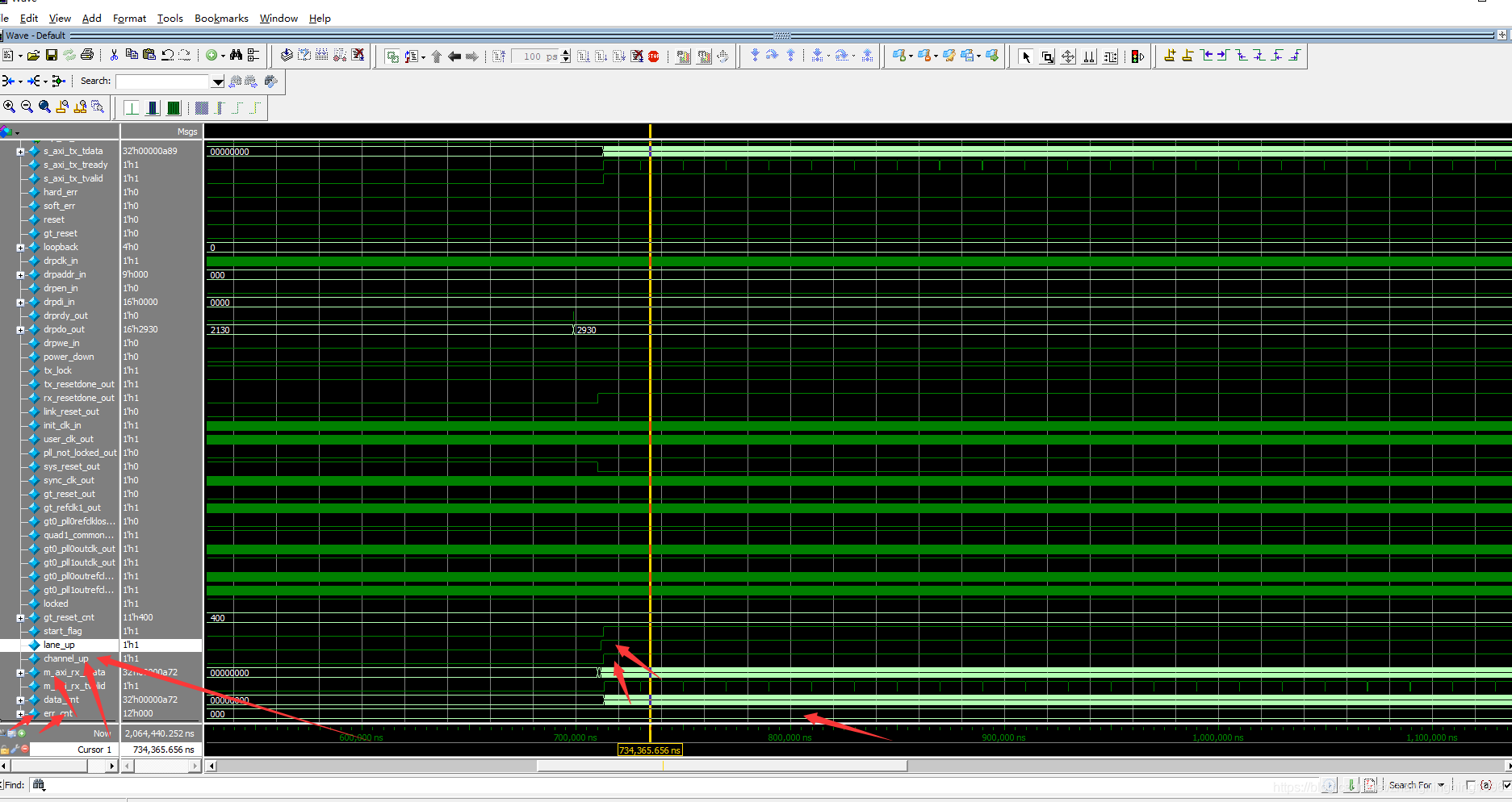Open the Edit menu
The height and width of the screenshot is (802, 1512).
(29, 18)
